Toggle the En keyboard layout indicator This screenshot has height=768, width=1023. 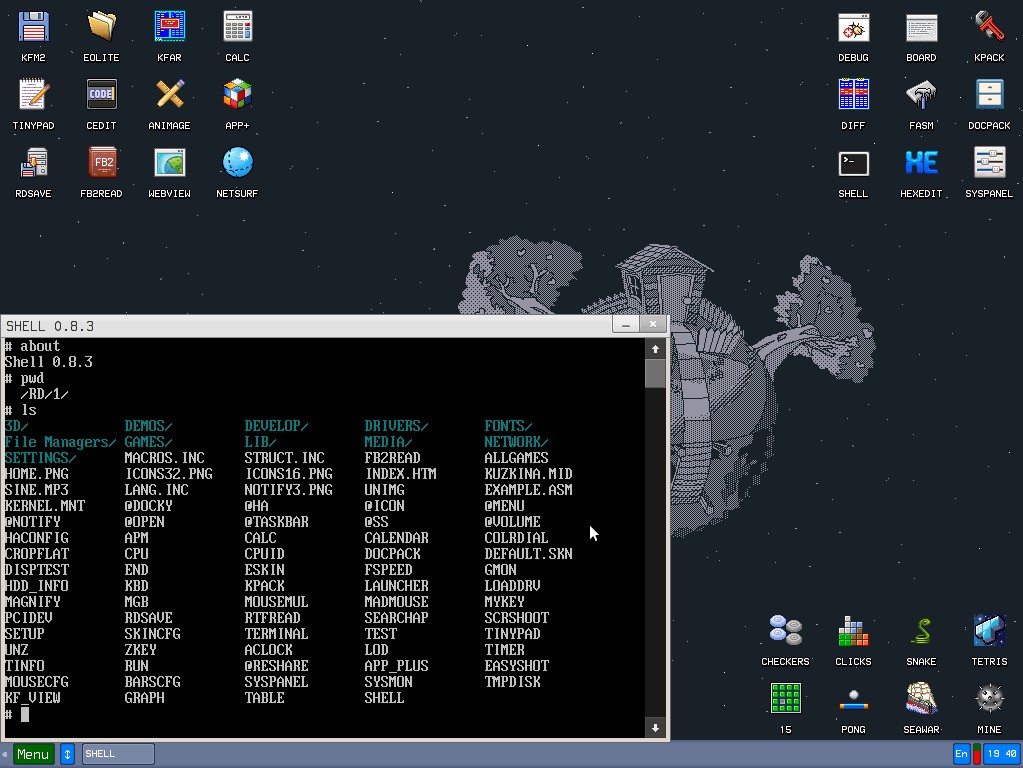click(x=961, y=754)
